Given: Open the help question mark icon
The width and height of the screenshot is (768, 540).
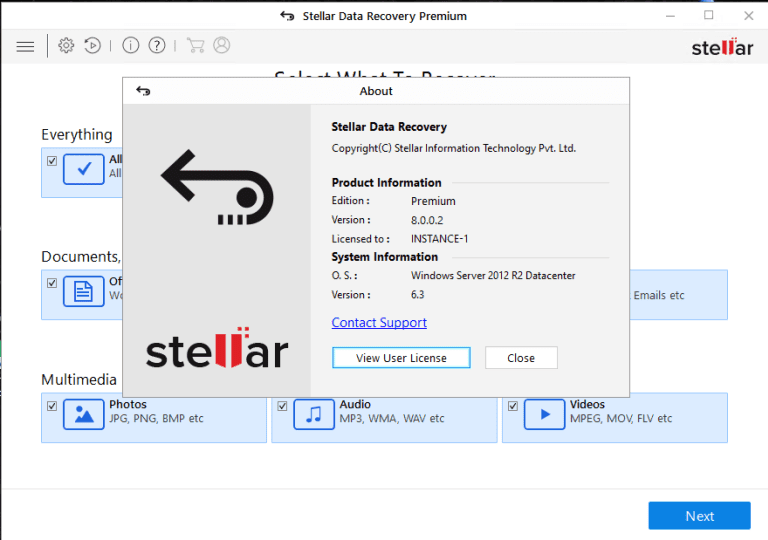Looking at the screenshot, I should (157, 46).
